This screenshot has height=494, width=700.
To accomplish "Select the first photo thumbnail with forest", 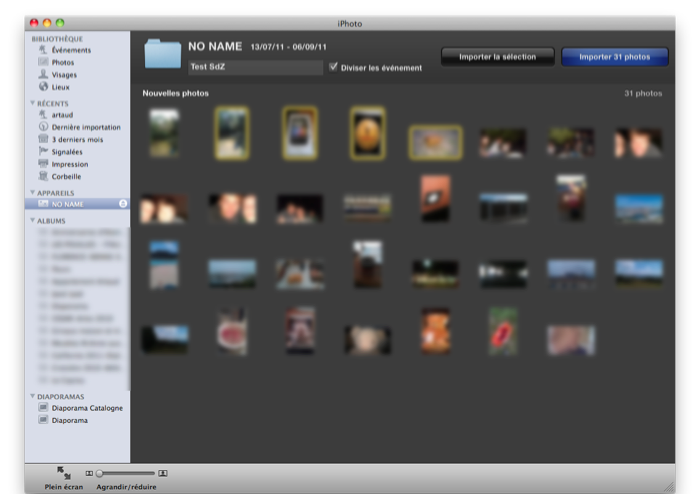I will pos(164,133).
